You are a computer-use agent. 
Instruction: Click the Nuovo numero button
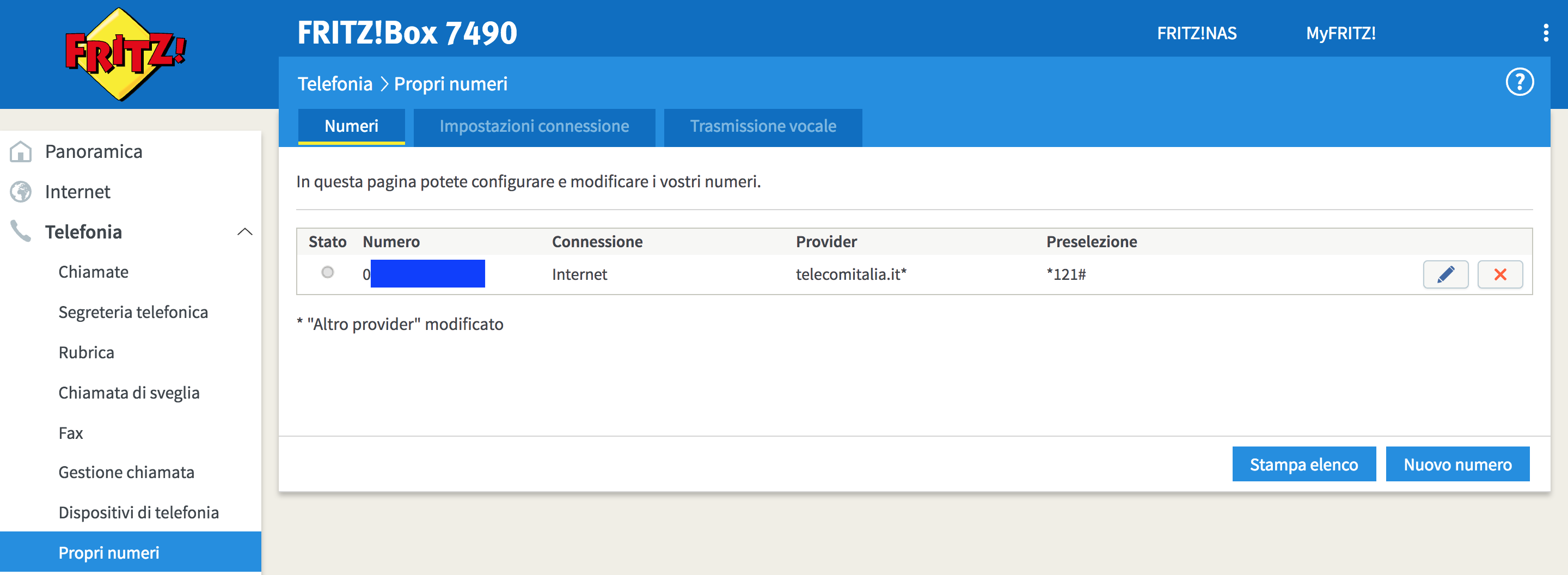pos(1457,464)
